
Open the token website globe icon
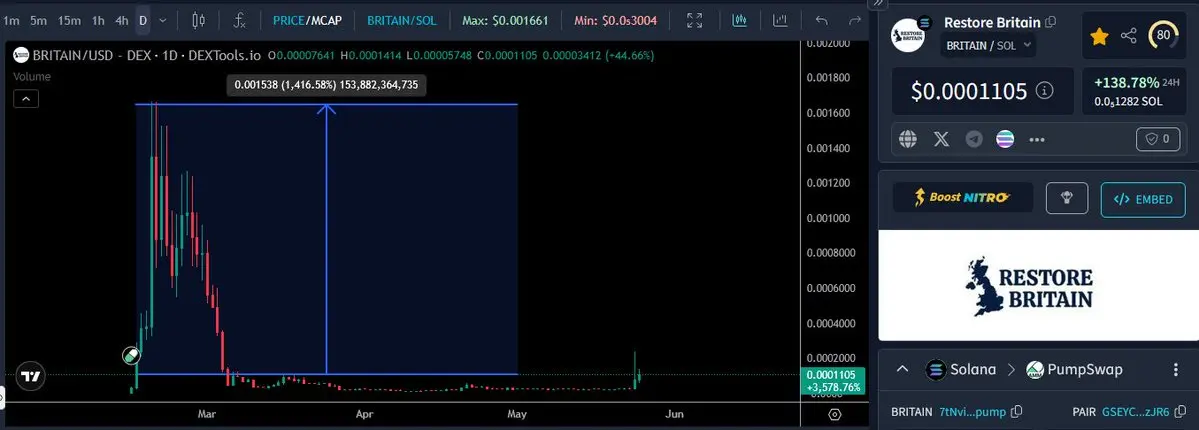tap(908, 139)
